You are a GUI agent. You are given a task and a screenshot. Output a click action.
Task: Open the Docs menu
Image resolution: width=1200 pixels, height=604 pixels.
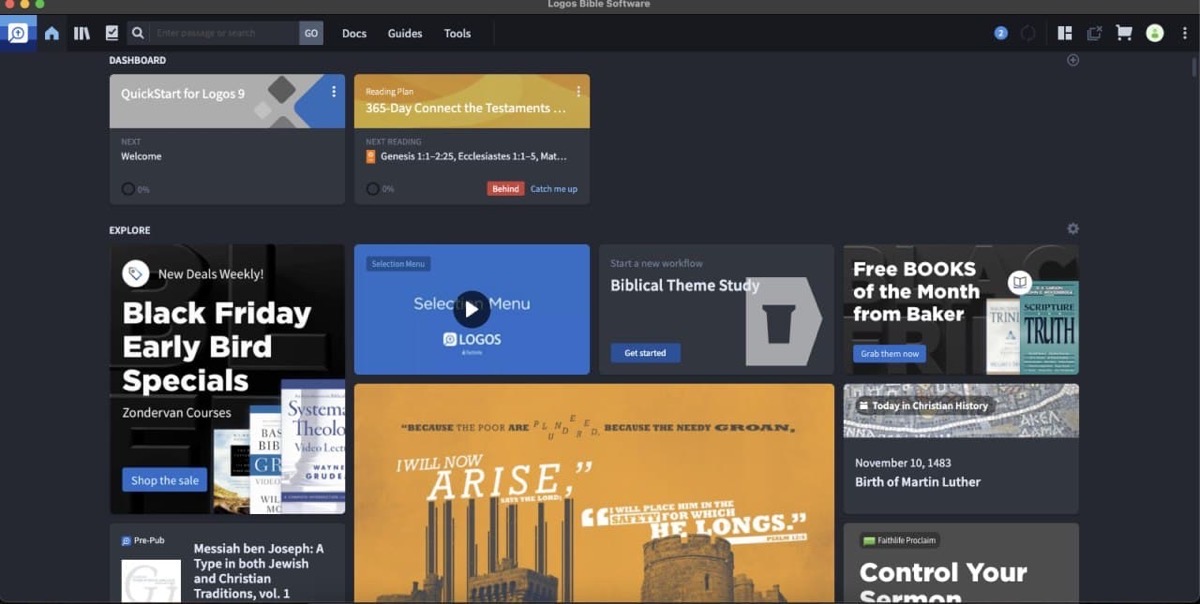(x=354, y=34)
